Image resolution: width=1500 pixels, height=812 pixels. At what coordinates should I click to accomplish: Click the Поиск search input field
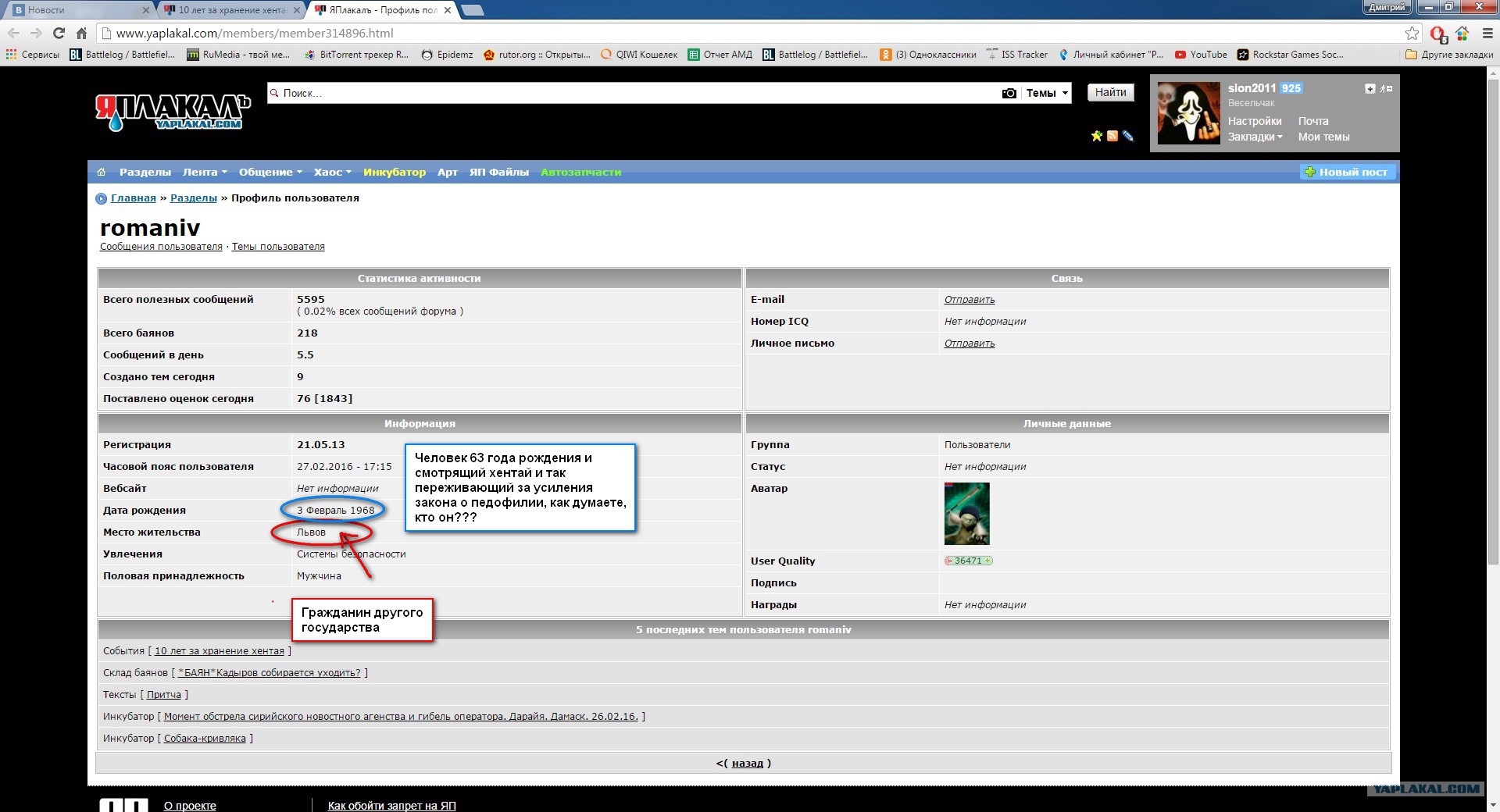(x=625, y=93)
